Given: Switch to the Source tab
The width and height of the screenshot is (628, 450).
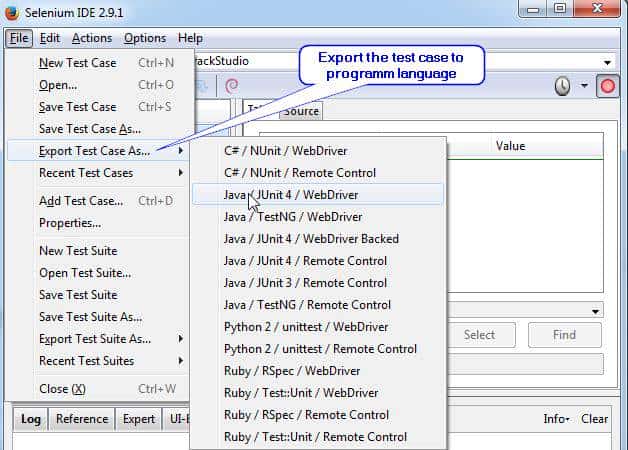Looking at the screenshot, I should coord(300,111).
